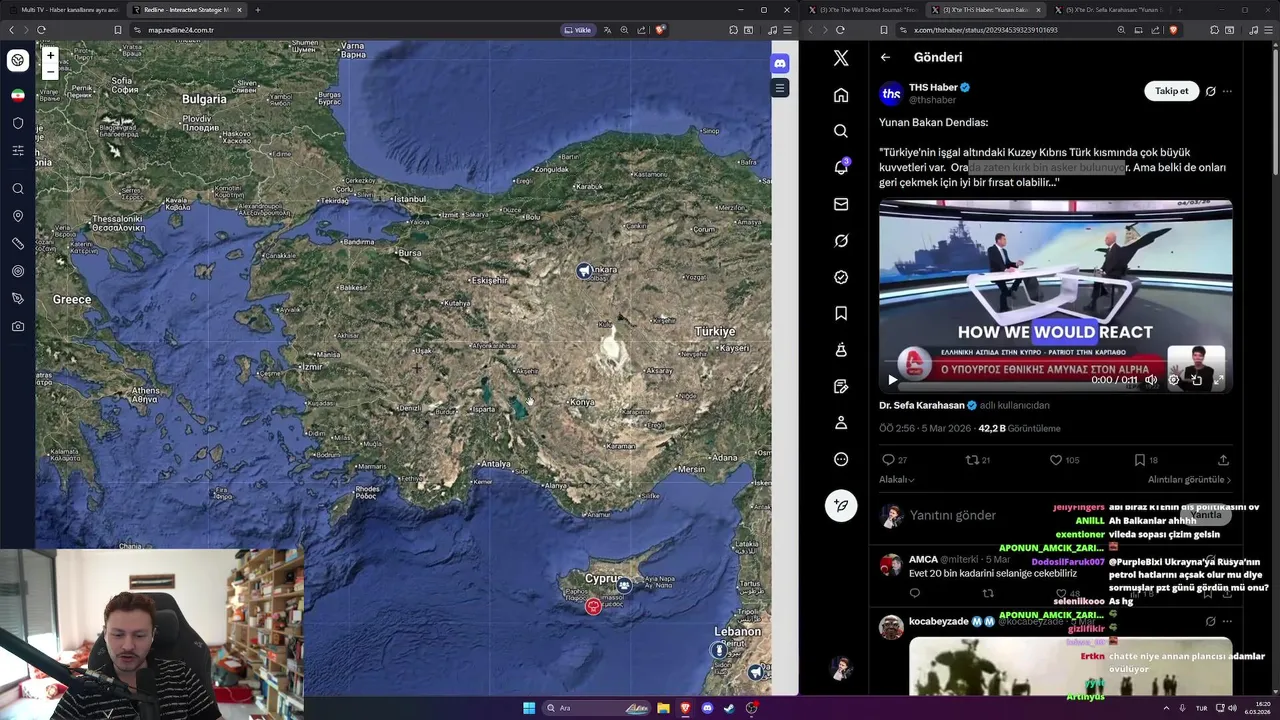This screenshot has height=720, width=1280.
Task: Go to X Home in sidebar
Action: [x=841, y=95]
